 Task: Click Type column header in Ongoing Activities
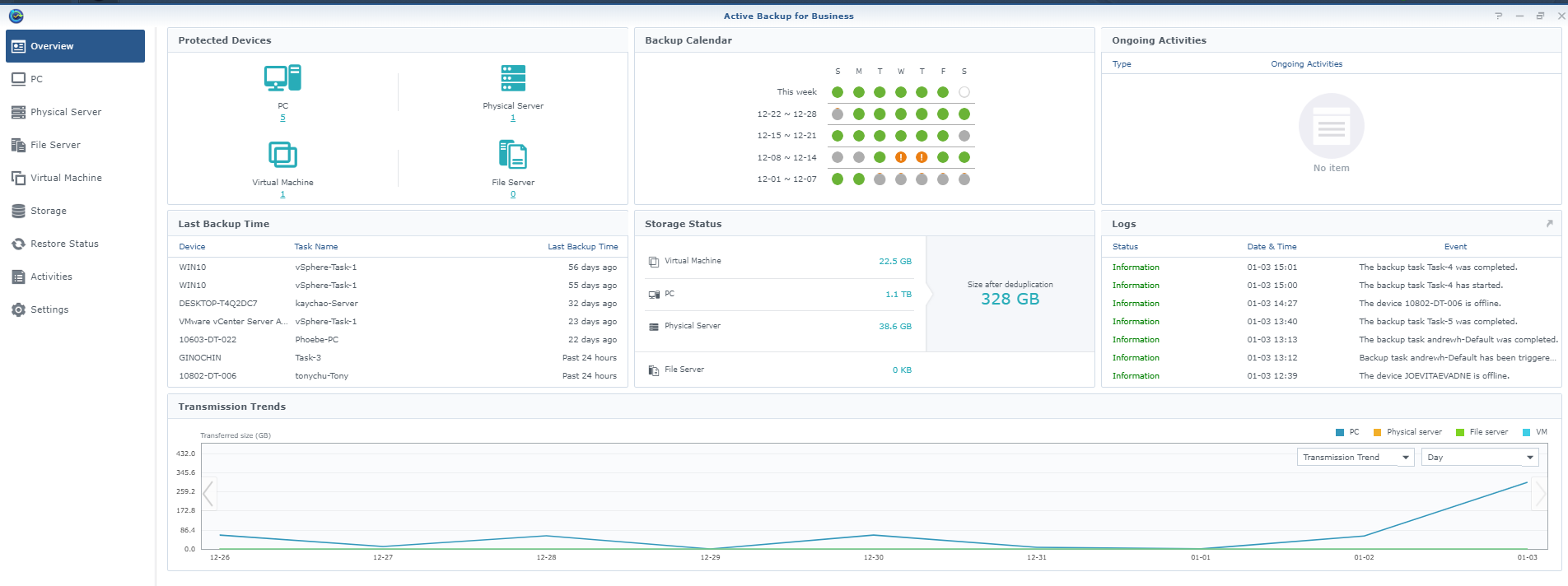[1122, 64]
